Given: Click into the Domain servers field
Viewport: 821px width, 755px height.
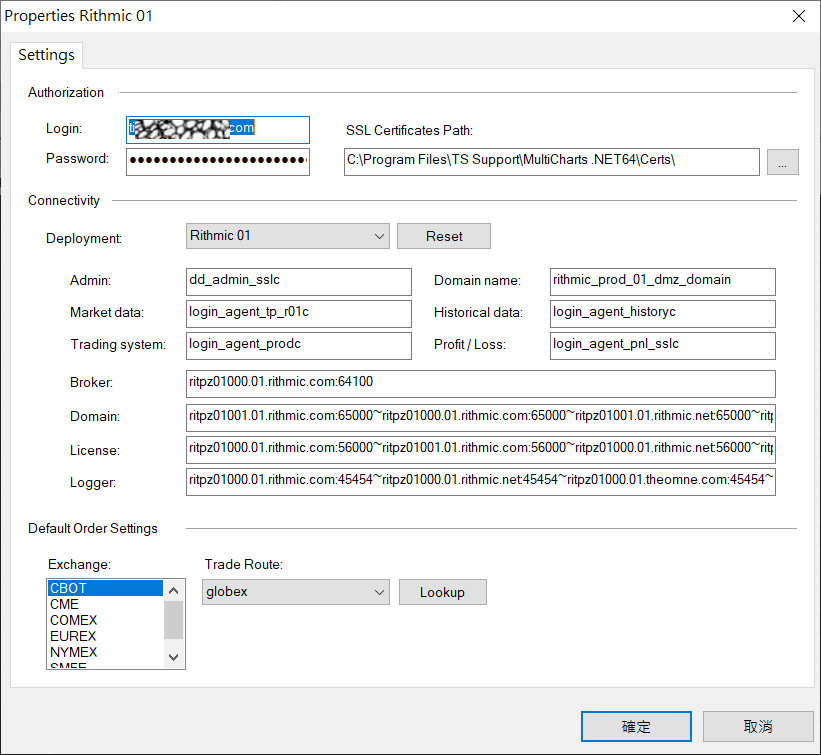Looking at the screenshot, I should tap(481, 417).
